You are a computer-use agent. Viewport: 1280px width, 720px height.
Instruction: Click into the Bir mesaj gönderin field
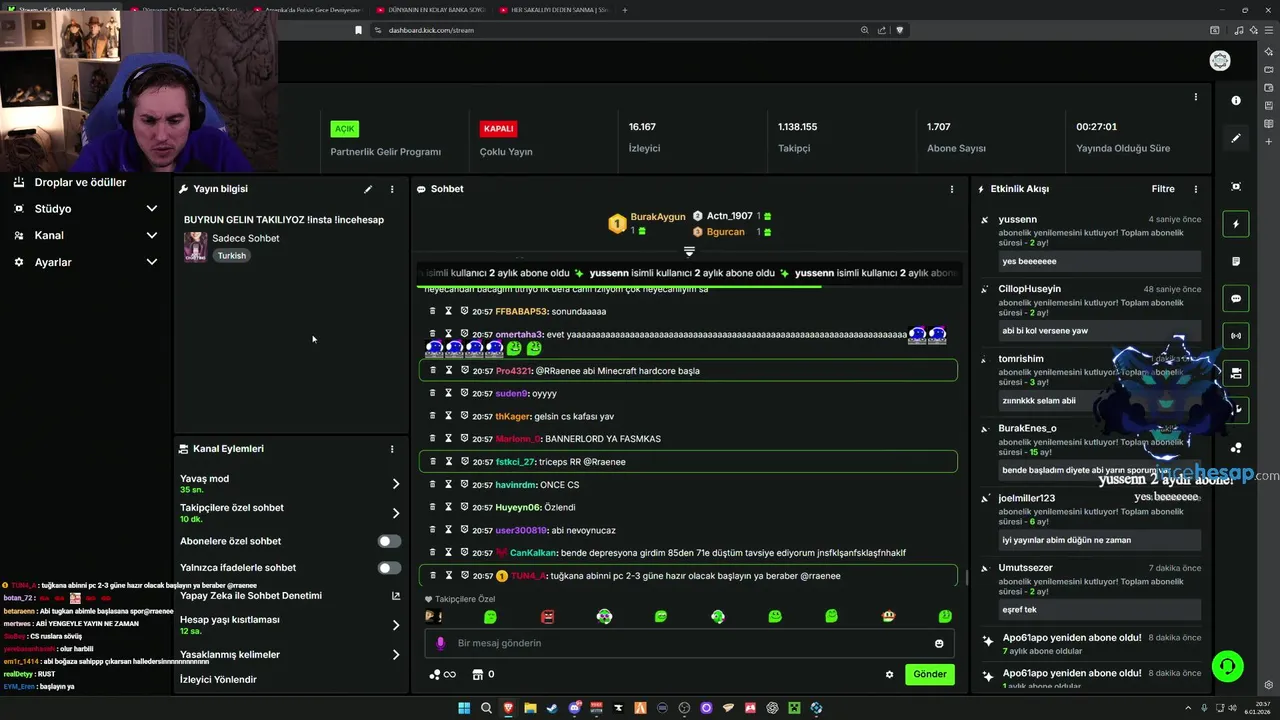(x=689, y=643)
